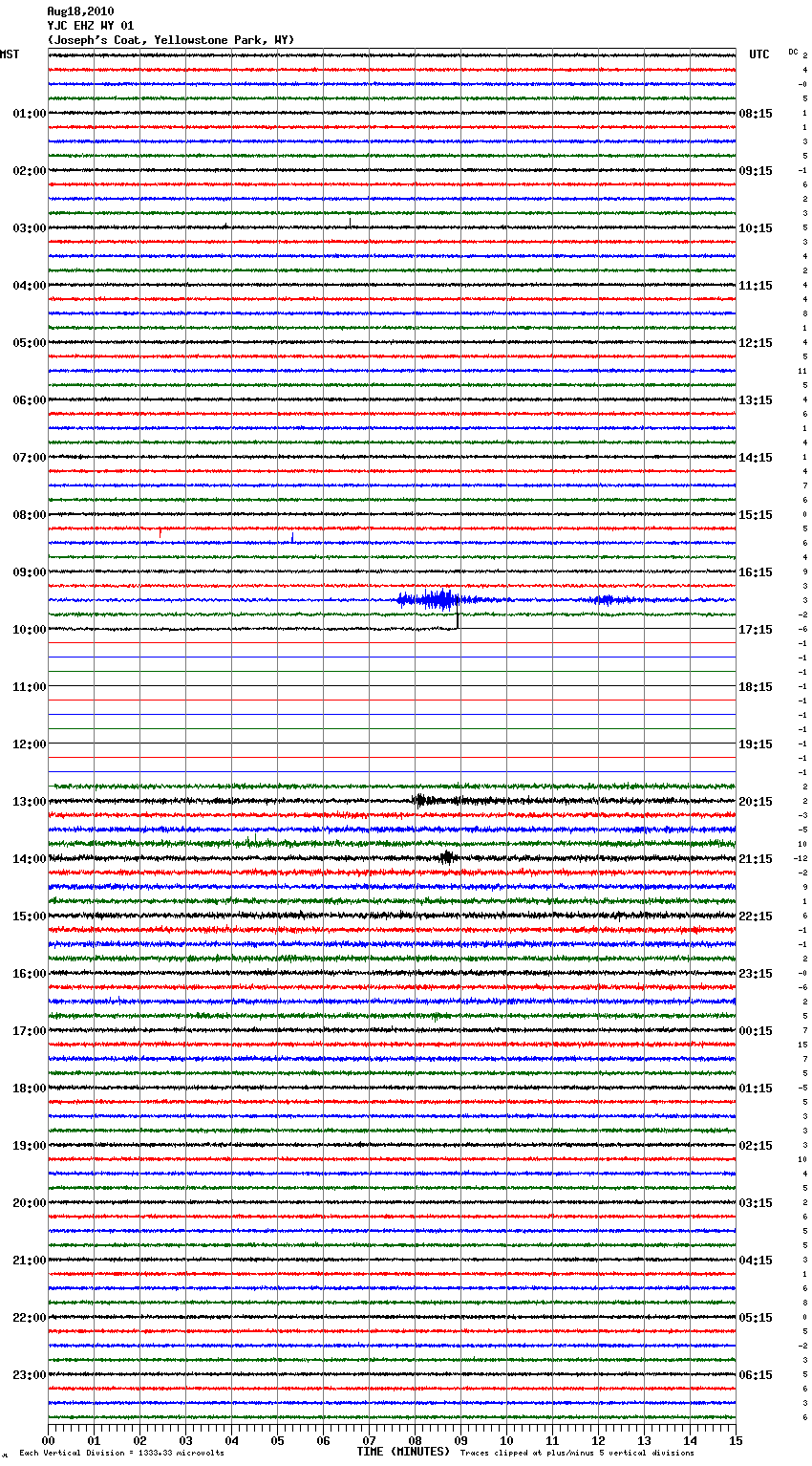Click the Each Vertical Division = 1333.33 microvolts note
The width and height of the screenshot is (812, 1466).
pos(121,1454)
